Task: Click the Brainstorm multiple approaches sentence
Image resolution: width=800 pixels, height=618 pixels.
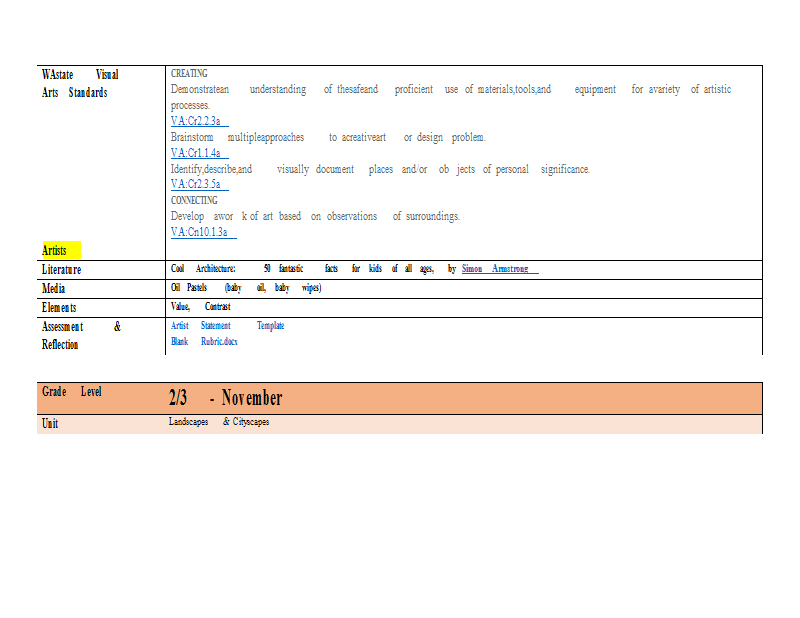Action: (x=328, y=137)
